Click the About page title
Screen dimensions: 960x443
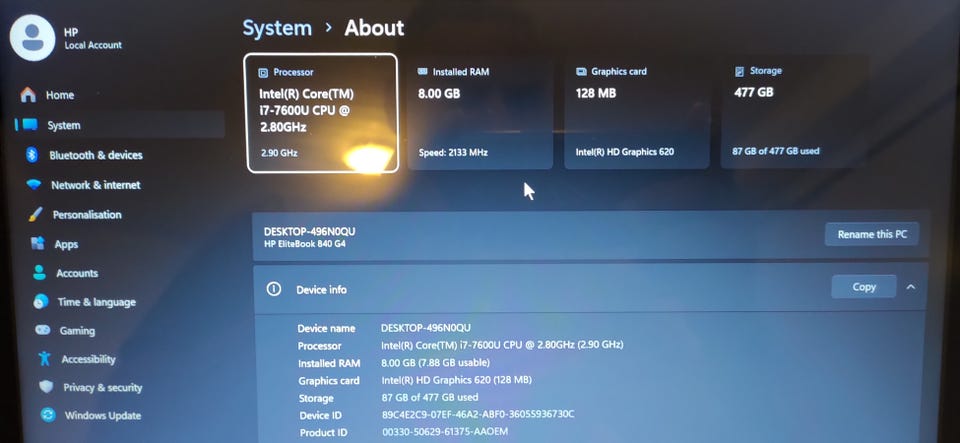coord(374,28)
